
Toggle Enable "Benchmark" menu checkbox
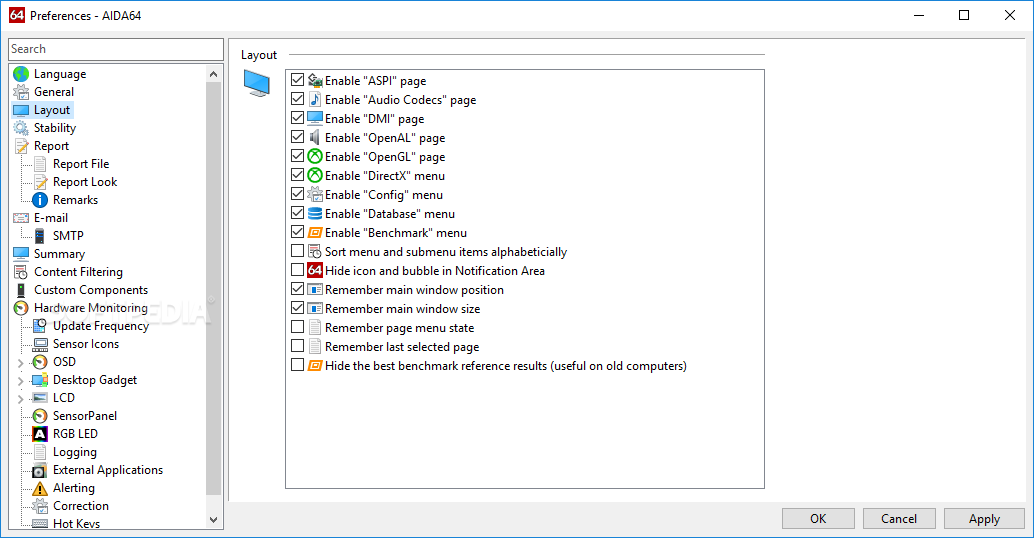[297, 232]
